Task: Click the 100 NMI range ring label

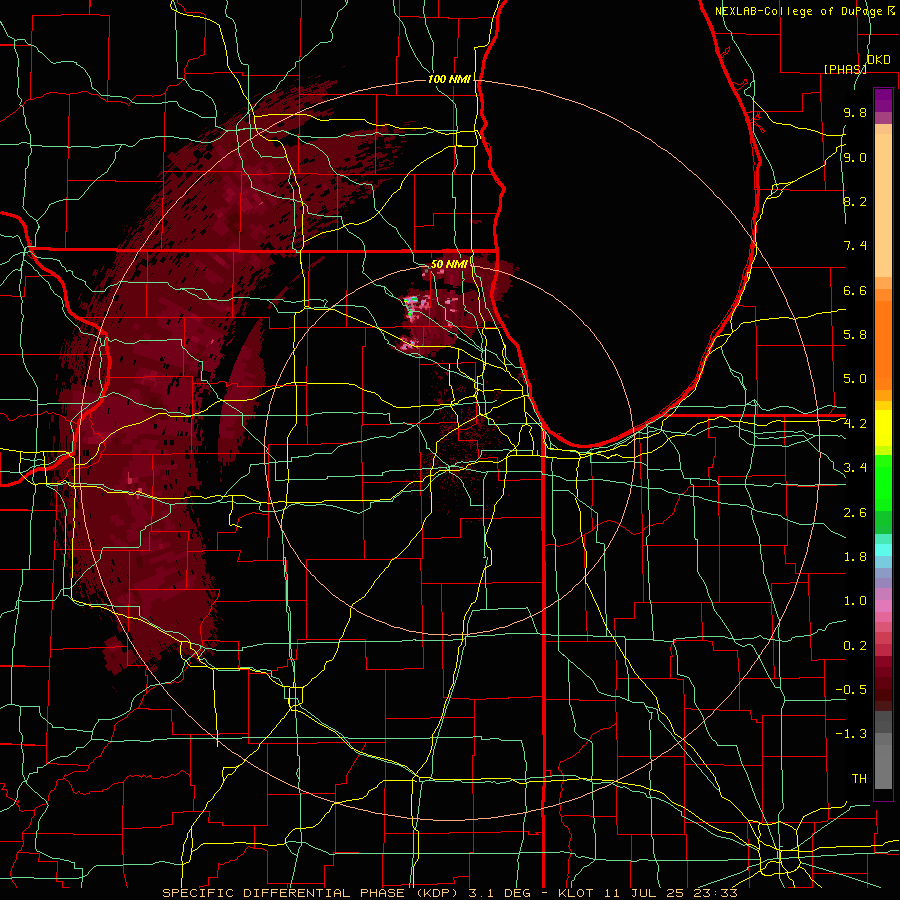Action: (449, 79)
